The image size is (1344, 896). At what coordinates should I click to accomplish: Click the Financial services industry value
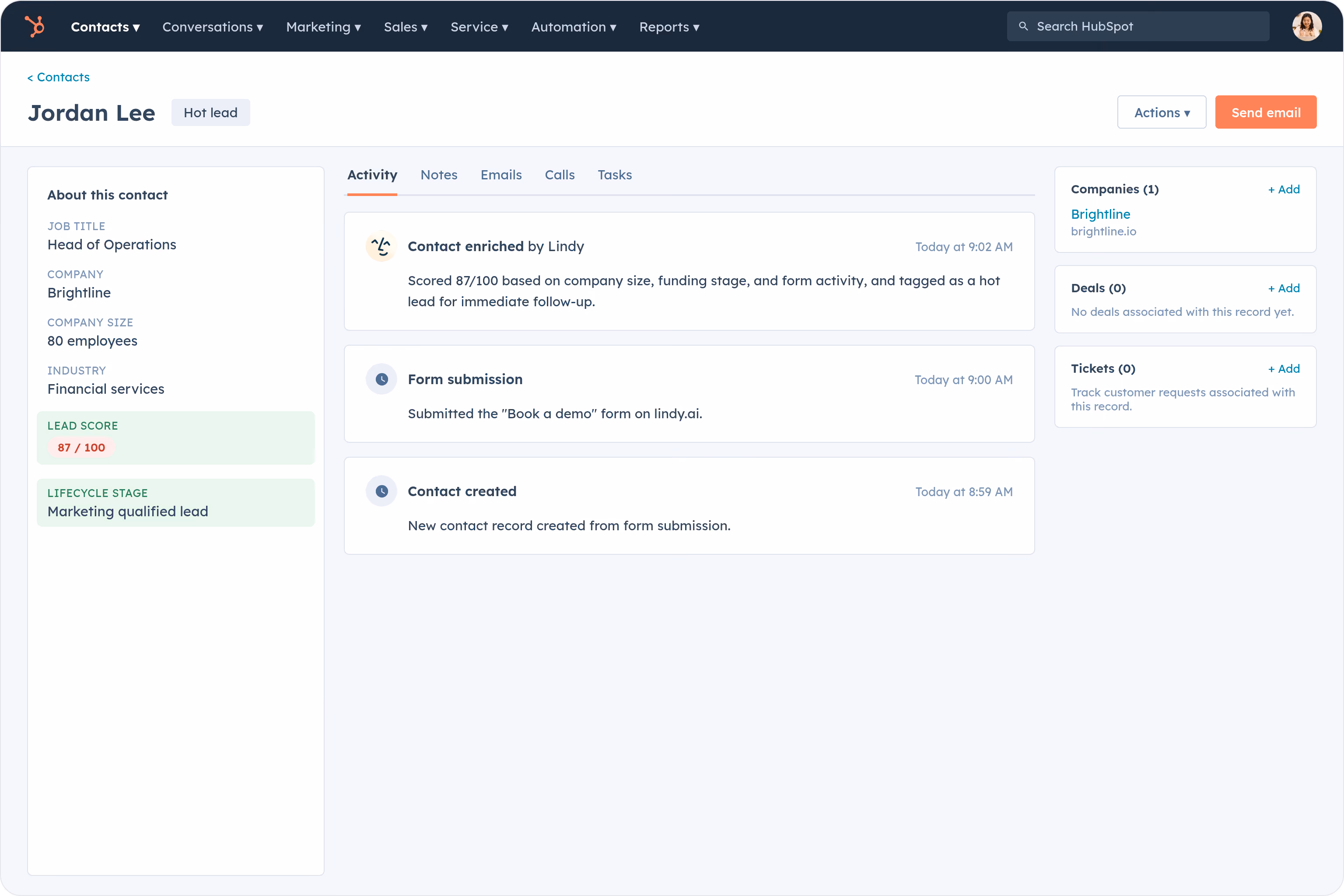[x=106, y=389]
